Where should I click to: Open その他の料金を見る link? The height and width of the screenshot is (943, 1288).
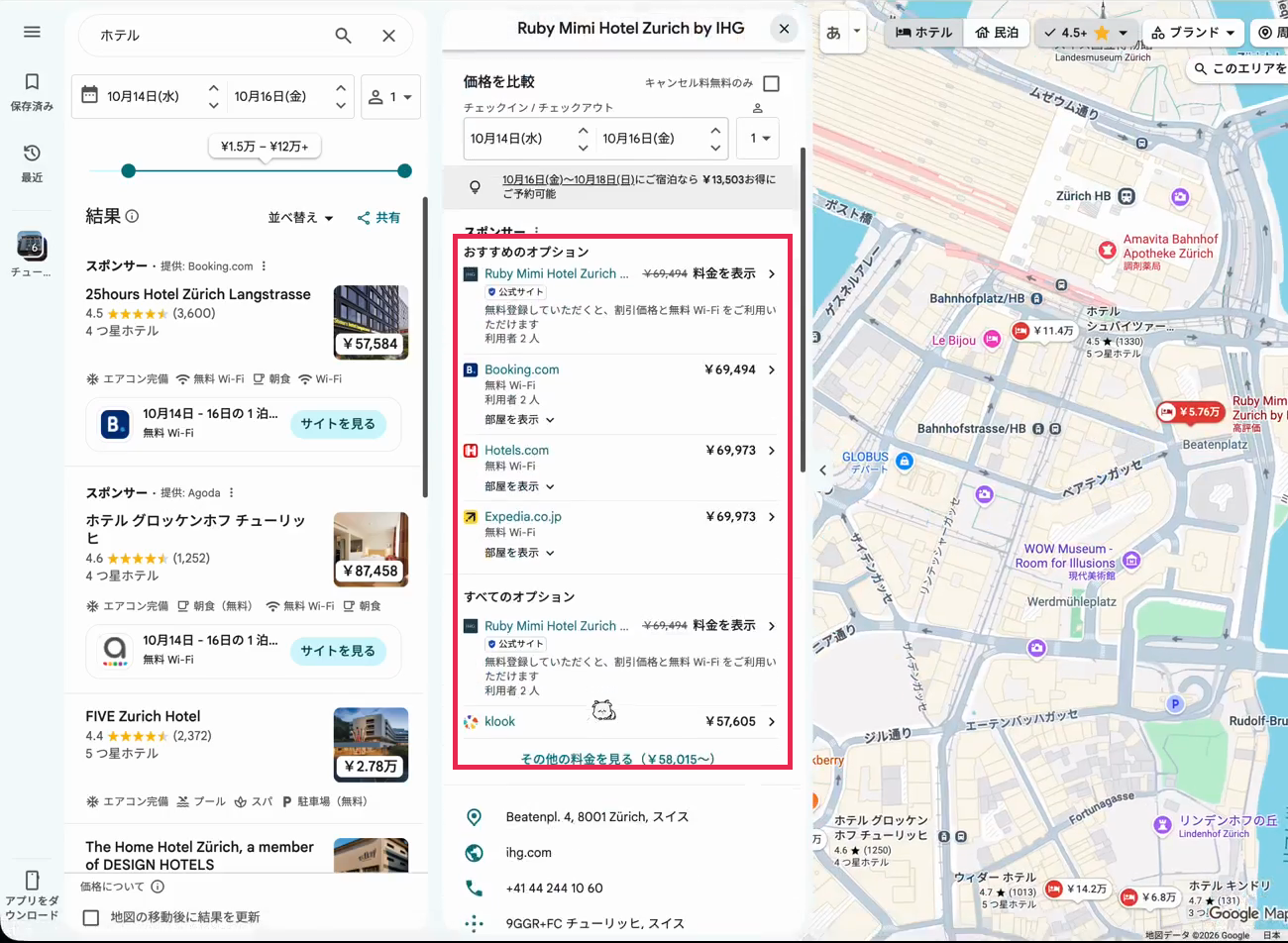tap(617, 760)
